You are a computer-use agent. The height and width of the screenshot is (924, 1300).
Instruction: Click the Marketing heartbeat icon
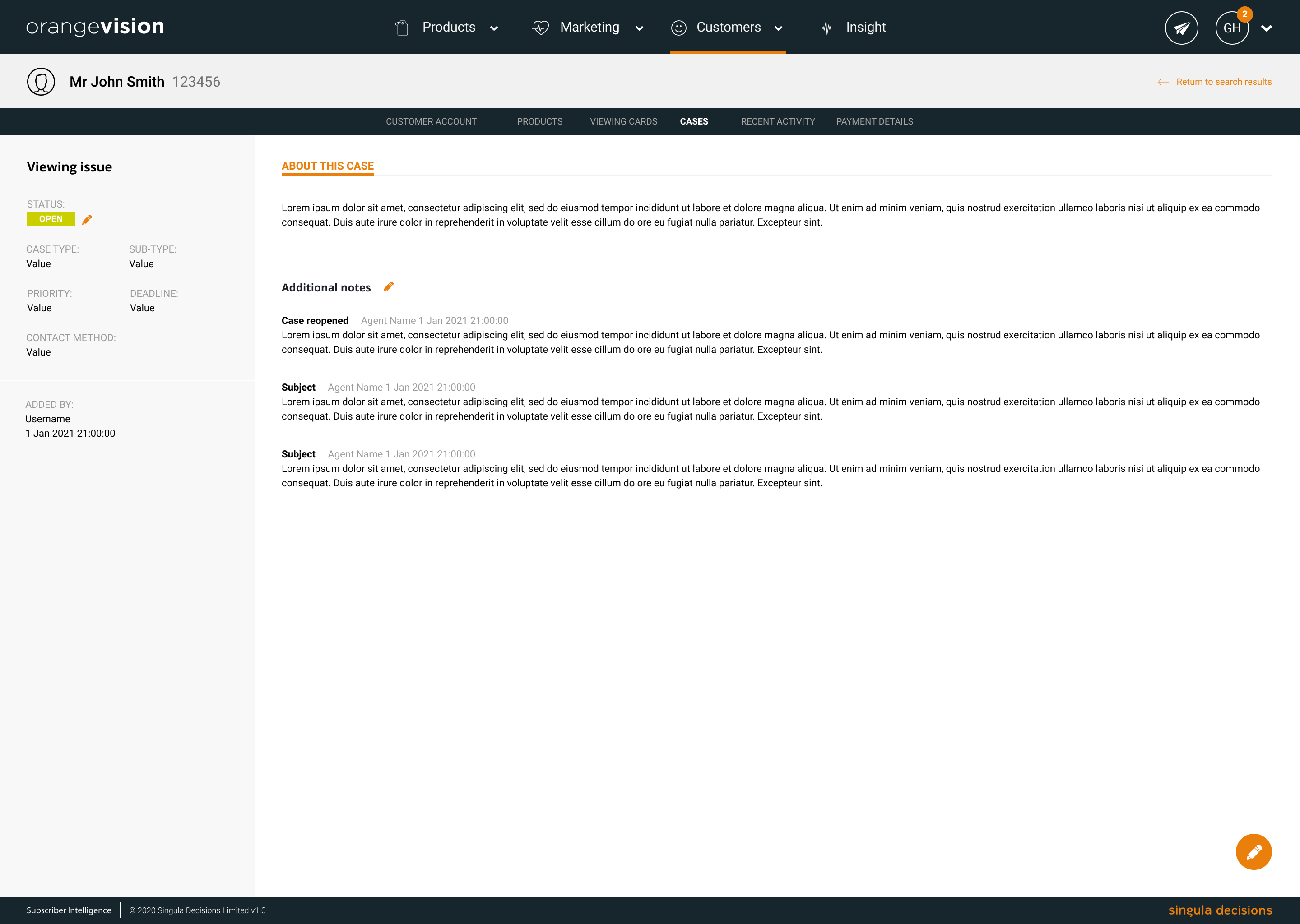point(540,28)
